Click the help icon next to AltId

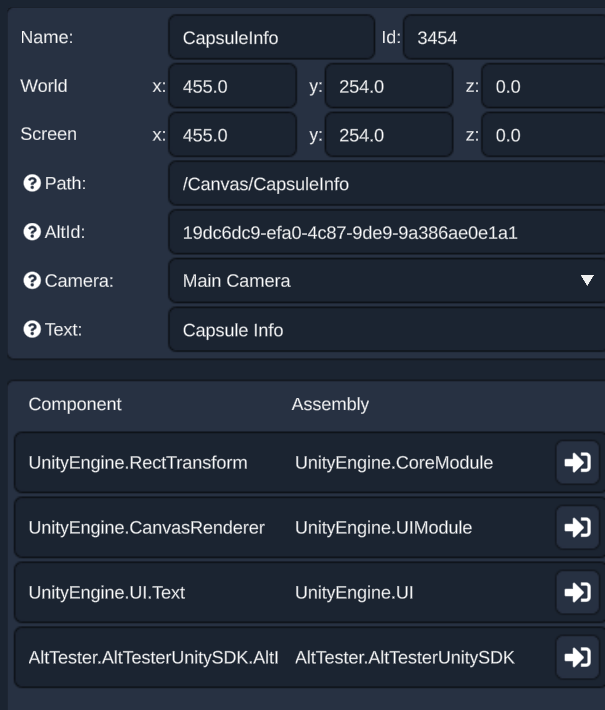tap(31, 232)
